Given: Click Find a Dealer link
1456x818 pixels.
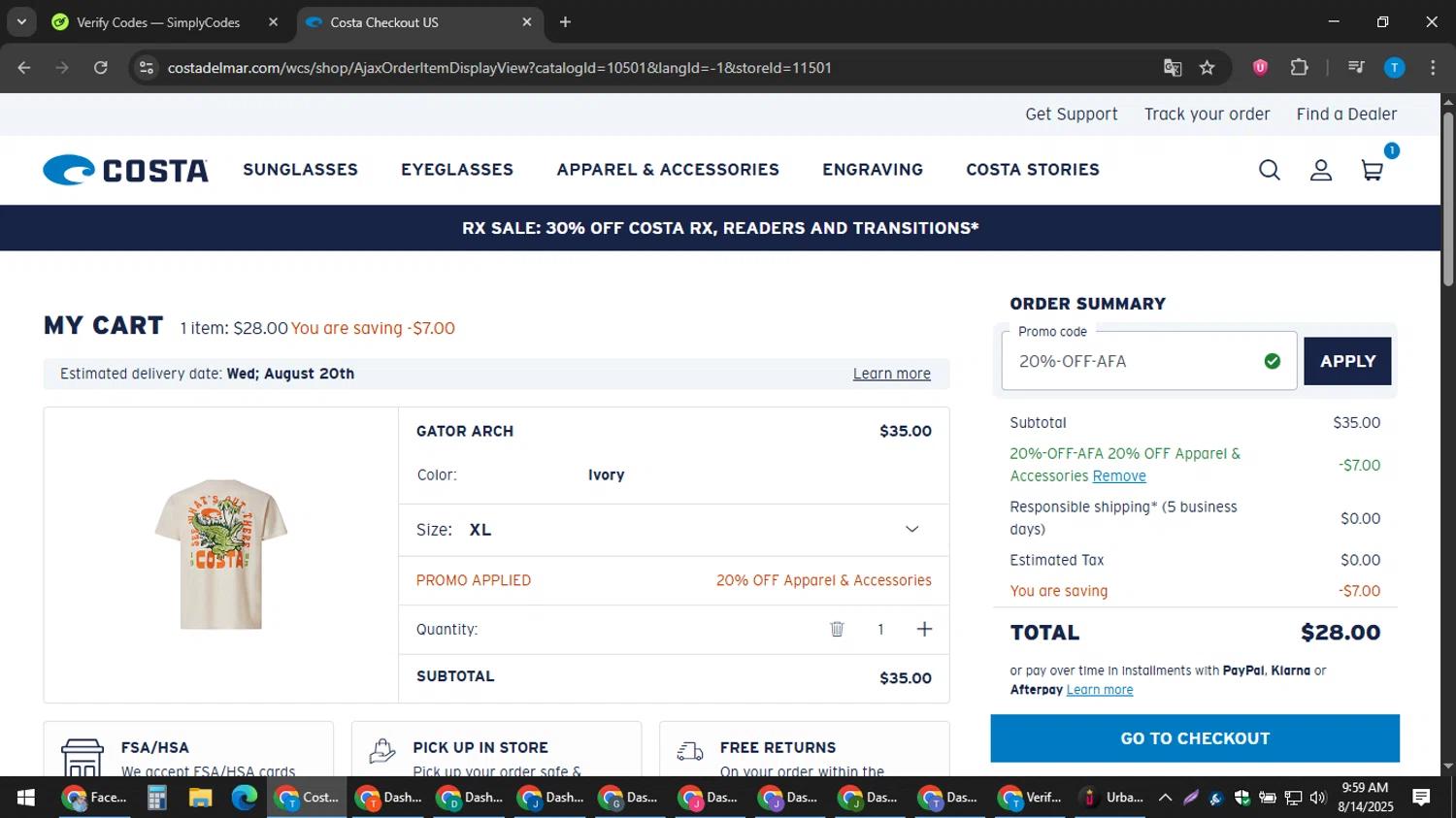Looking at the screenshot, I should tap(1346, 115).
